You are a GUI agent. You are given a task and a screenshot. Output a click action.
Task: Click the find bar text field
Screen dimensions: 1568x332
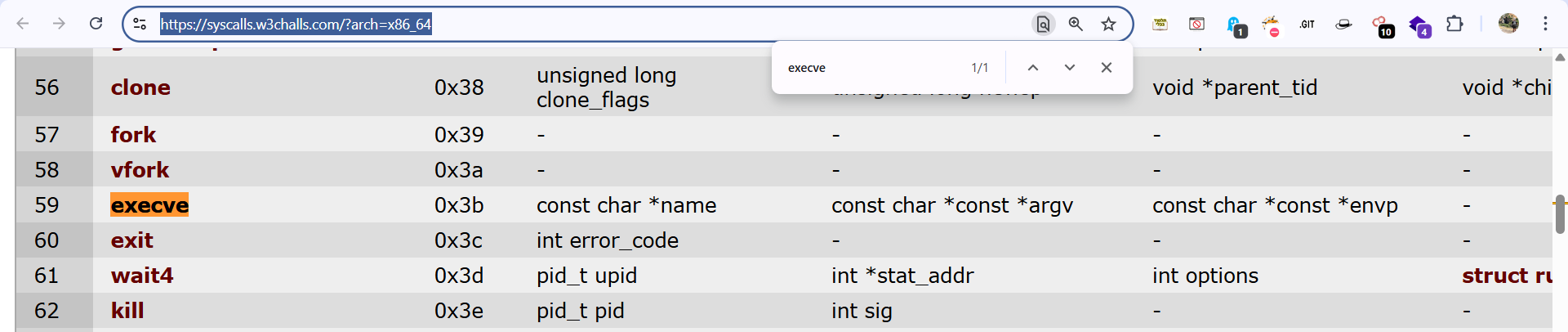pyautogui.click(x=870, y=68)
